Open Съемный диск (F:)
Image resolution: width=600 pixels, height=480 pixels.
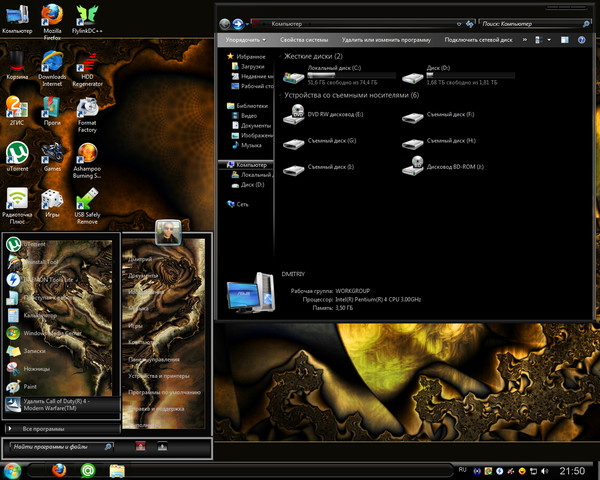click(438, 116)
